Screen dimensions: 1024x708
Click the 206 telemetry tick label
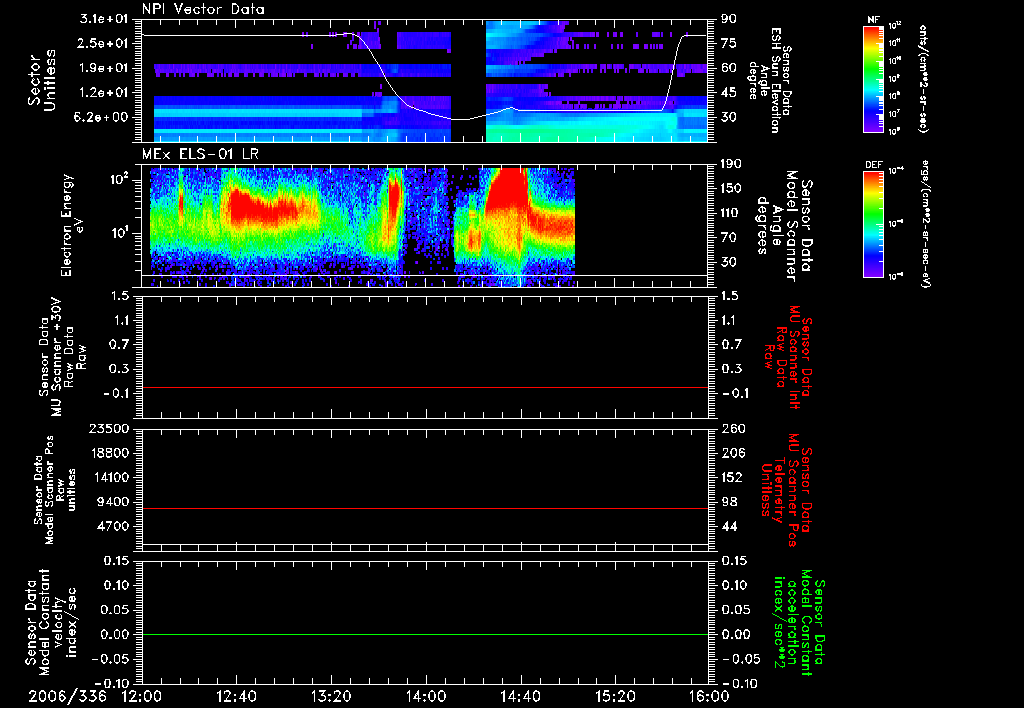[732, 453]
